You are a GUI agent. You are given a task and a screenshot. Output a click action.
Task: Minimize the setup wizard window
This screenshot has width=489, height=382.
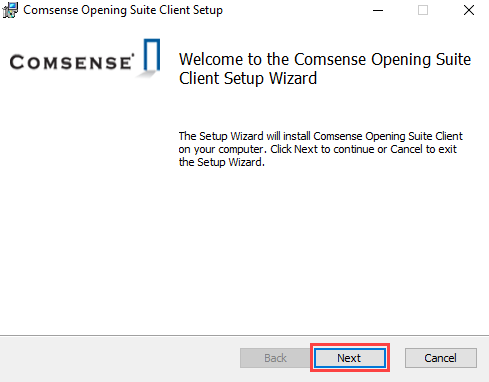(x=378, y=10)
